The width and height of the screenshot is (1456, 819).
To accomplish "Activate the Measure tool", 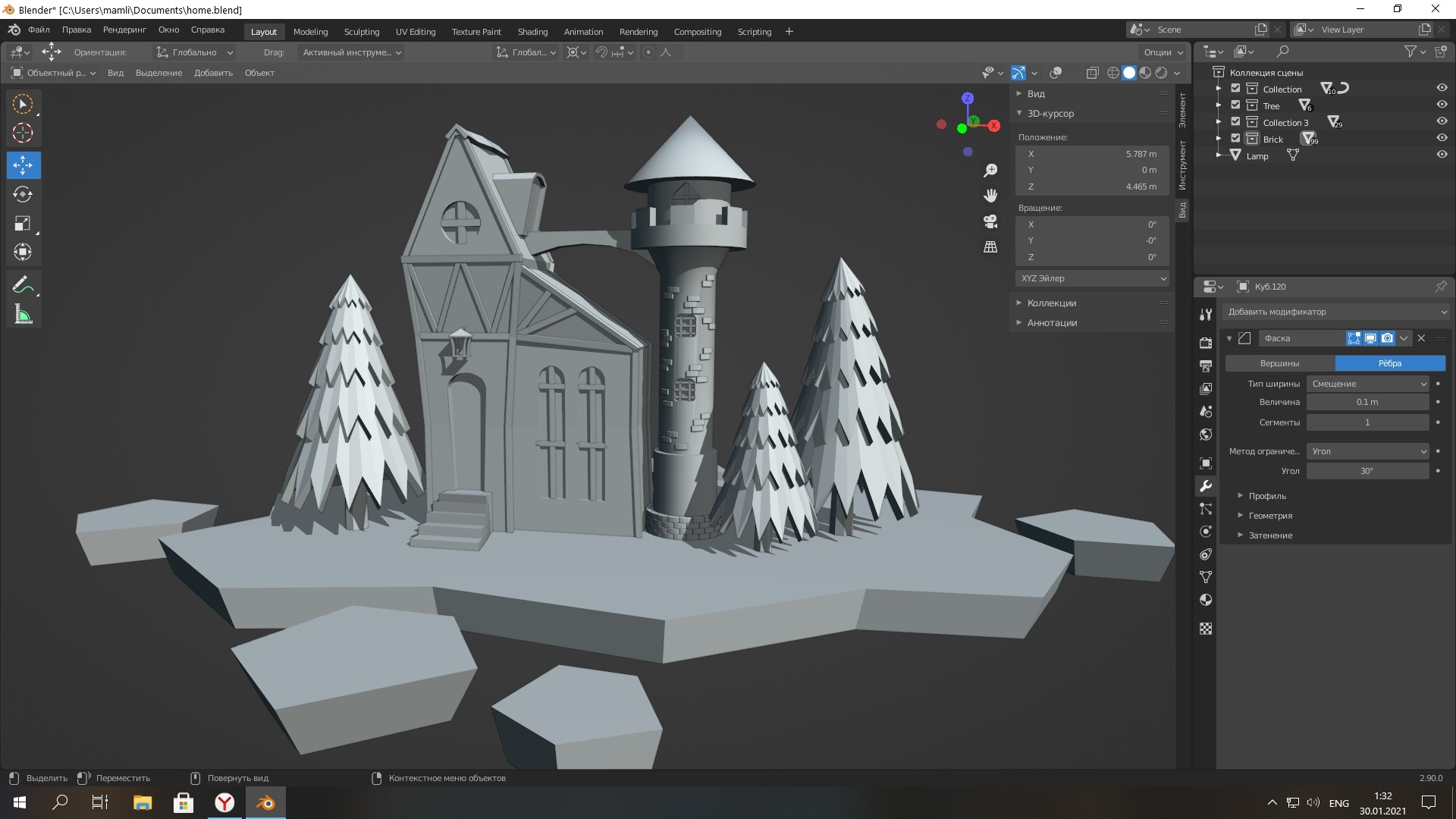I will [x=23, y=315].
